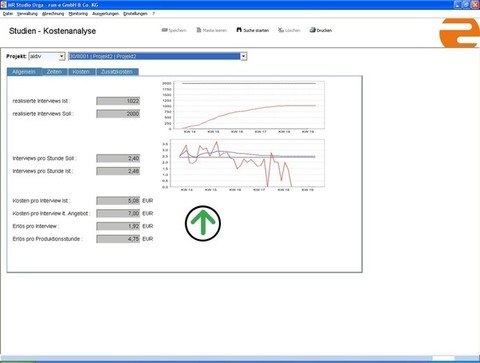Click the Speichern save icon

tap(164, 30)
